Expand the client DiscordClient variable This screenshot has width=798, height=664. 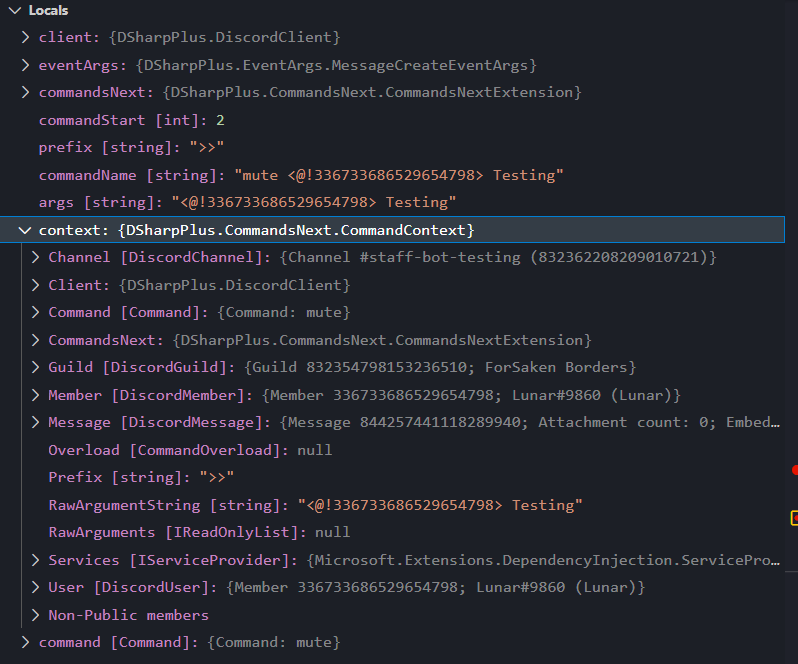[x=25, y=37]
